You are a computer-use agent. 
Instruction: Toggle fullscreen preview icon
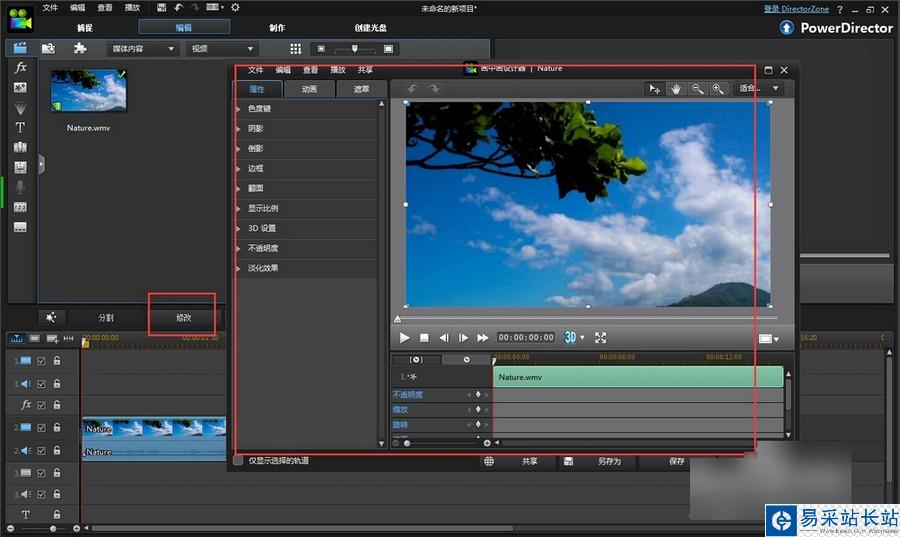pyautogui.click(x=601, y=338)
